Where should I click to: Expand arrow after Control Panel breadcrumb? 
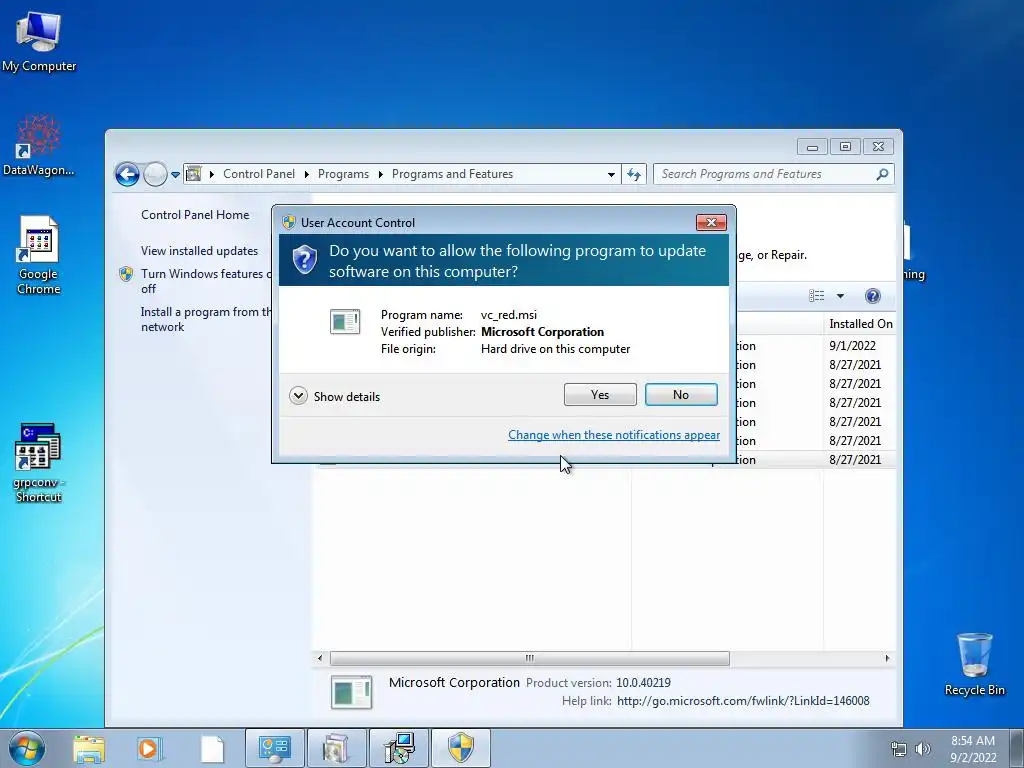click(x=306, y=174)
